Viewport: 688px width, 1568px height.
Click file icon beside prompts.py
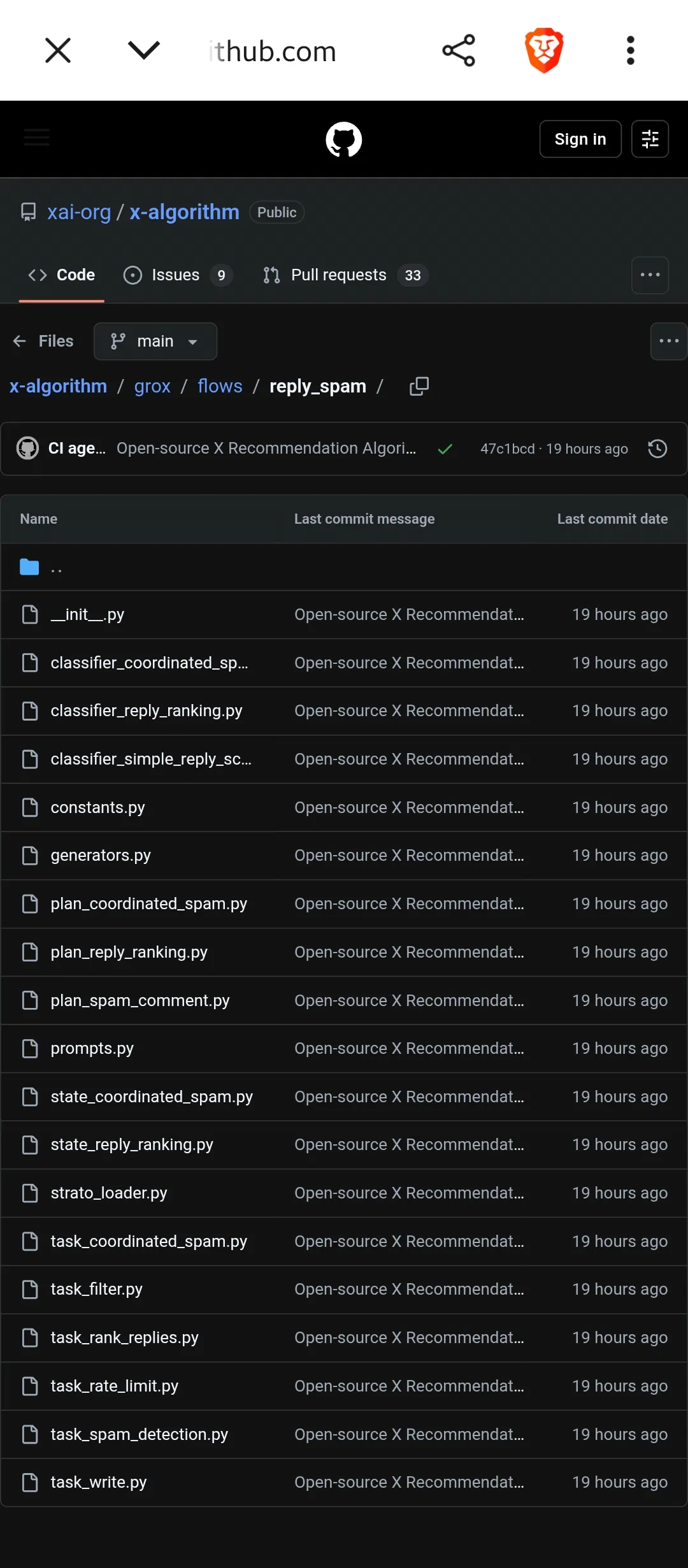30,1049
